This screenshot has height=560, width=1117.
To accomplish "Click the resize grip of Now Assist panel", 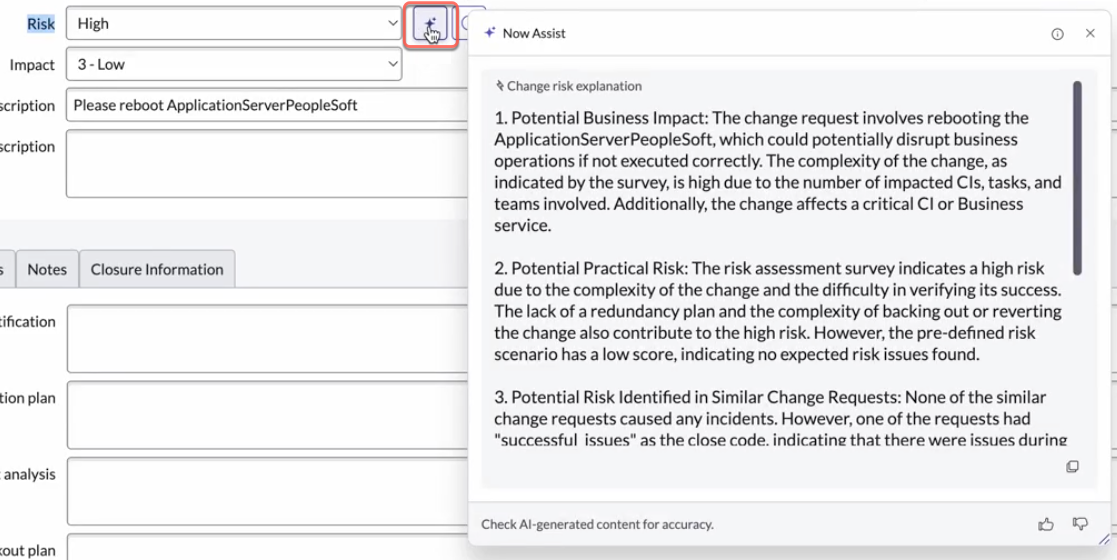I will 1104,539.
